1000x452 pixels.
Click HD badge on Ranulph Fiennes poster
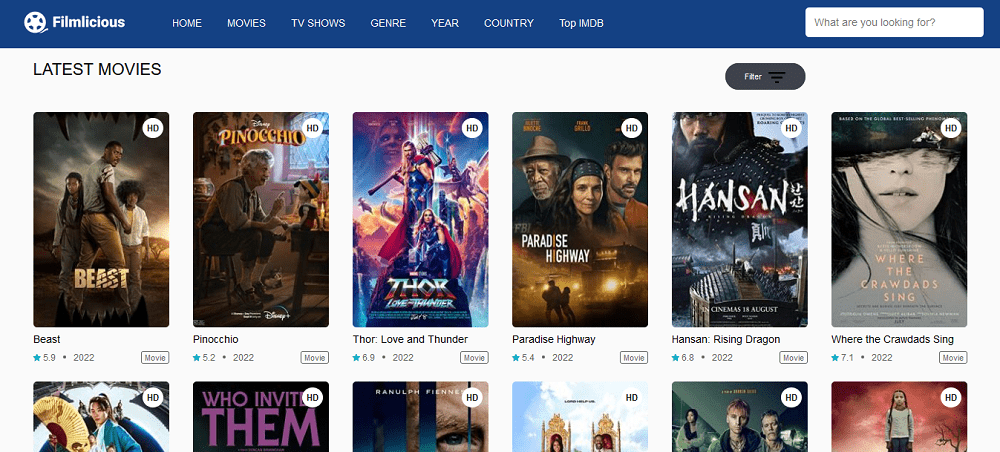[x=472, y=397]
